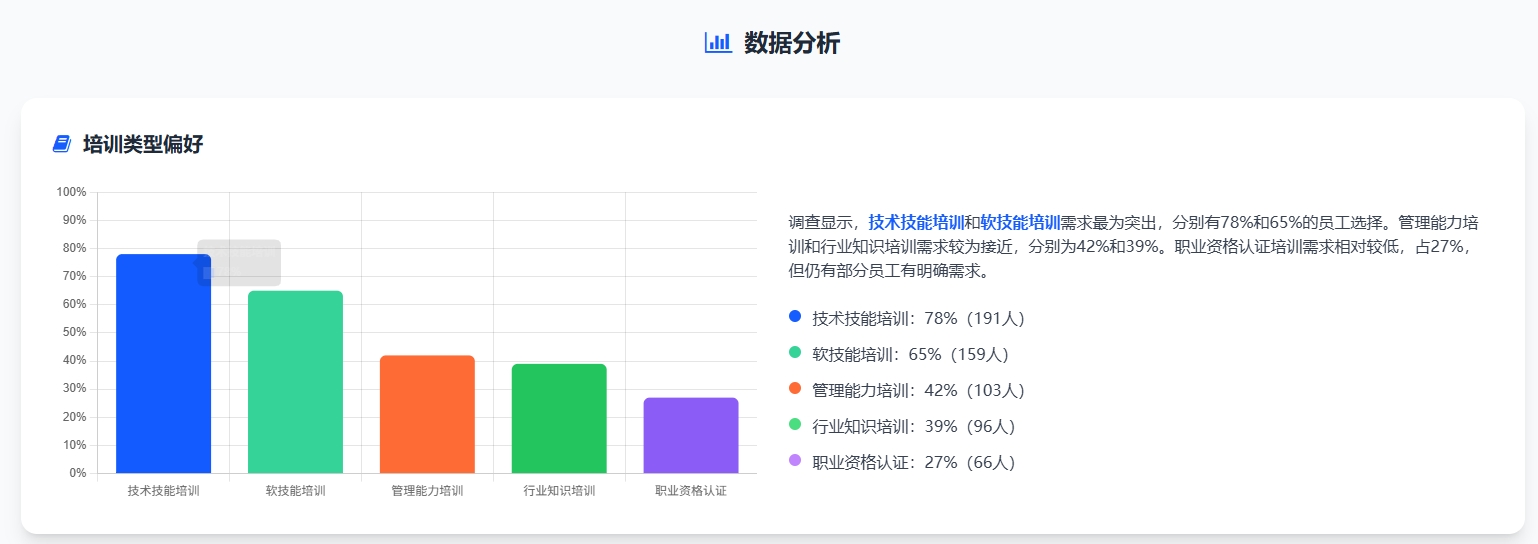Click legend text 行业知识培训: 39%（96人）
Screen dimensions: 1538x544
point(914,426)
